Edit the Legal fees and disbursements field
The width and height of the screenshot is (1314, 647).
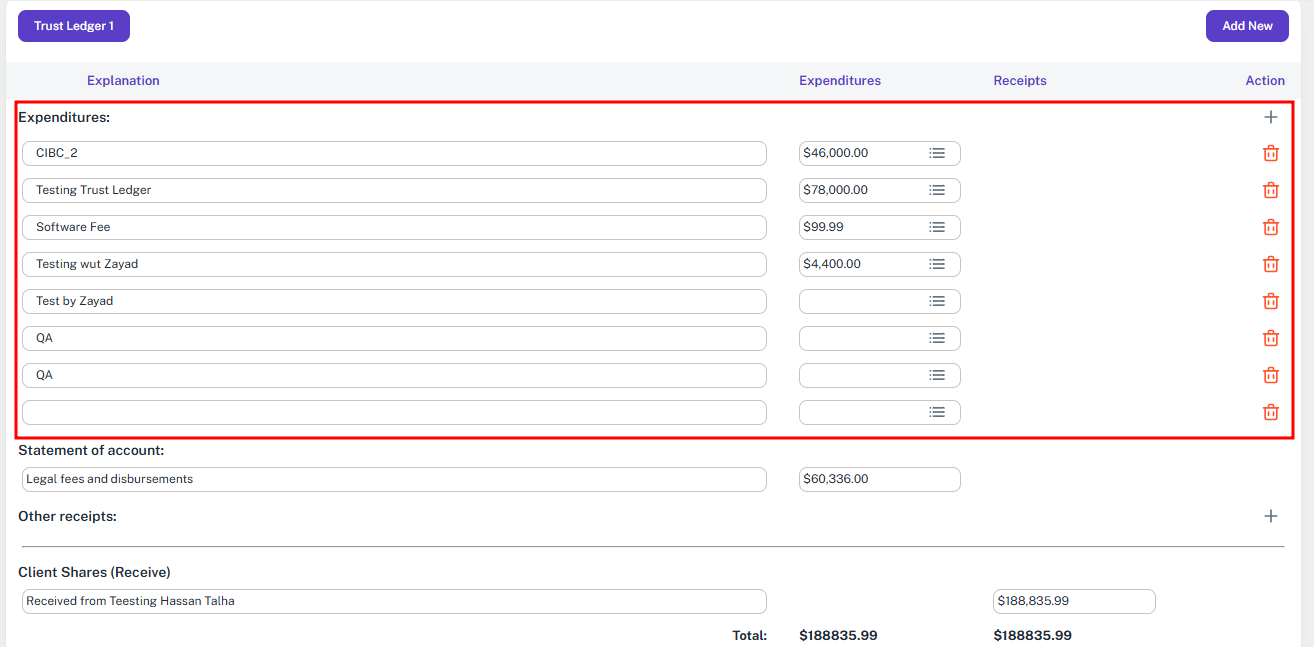coord(394,479)
